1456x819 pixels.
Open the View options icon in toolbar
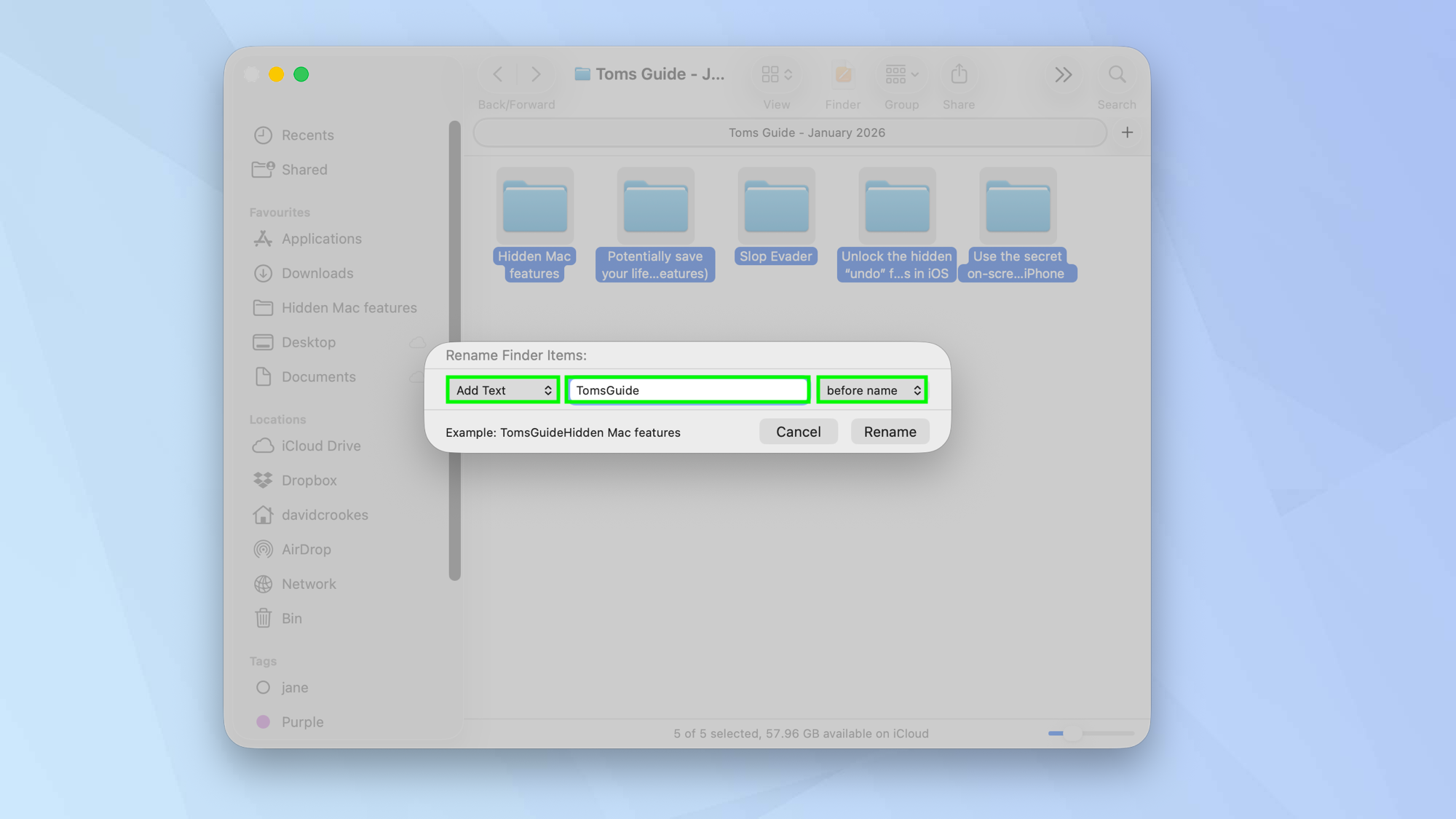click(x=776, y=74)
